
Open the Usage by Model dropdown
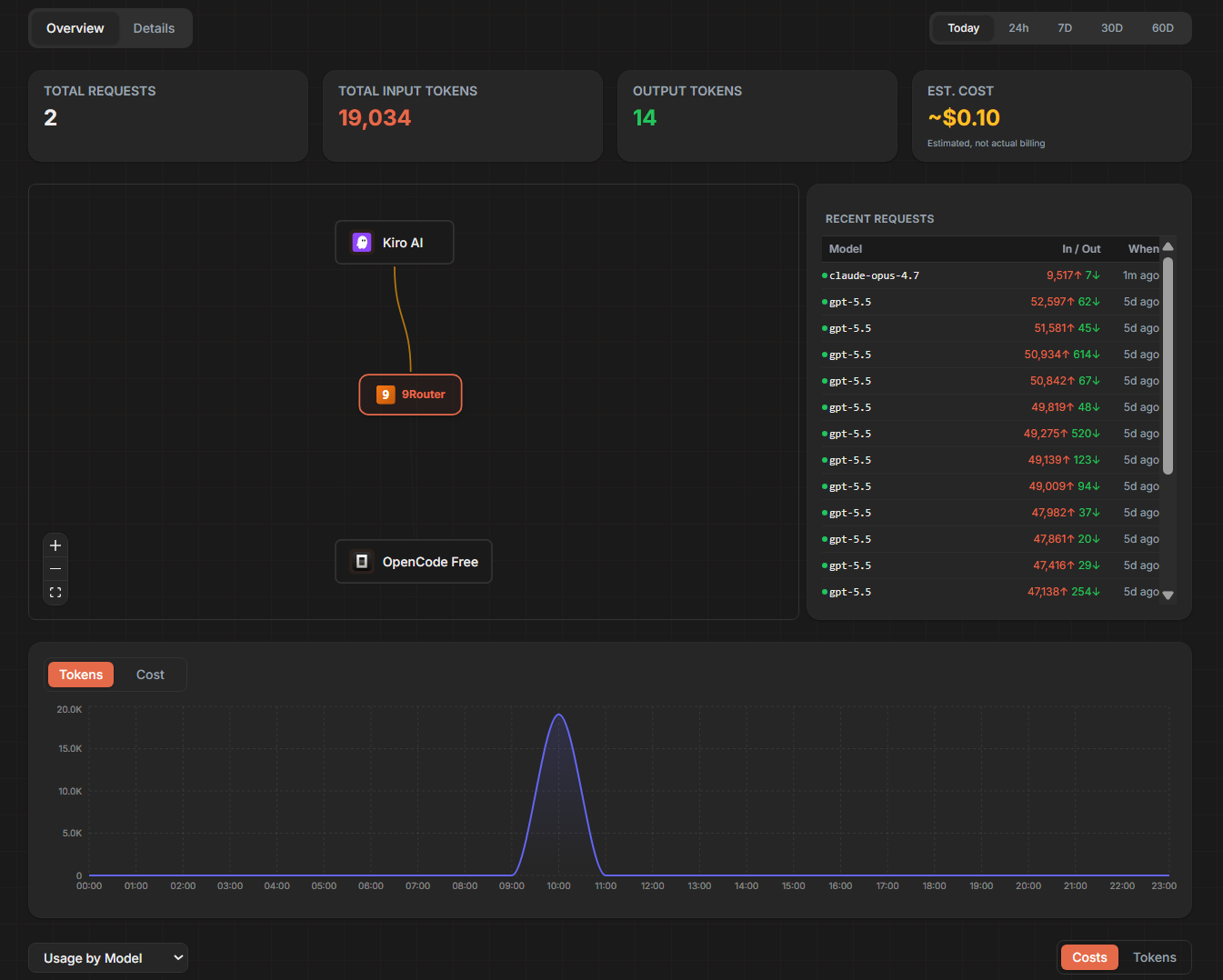click(108, 958)
